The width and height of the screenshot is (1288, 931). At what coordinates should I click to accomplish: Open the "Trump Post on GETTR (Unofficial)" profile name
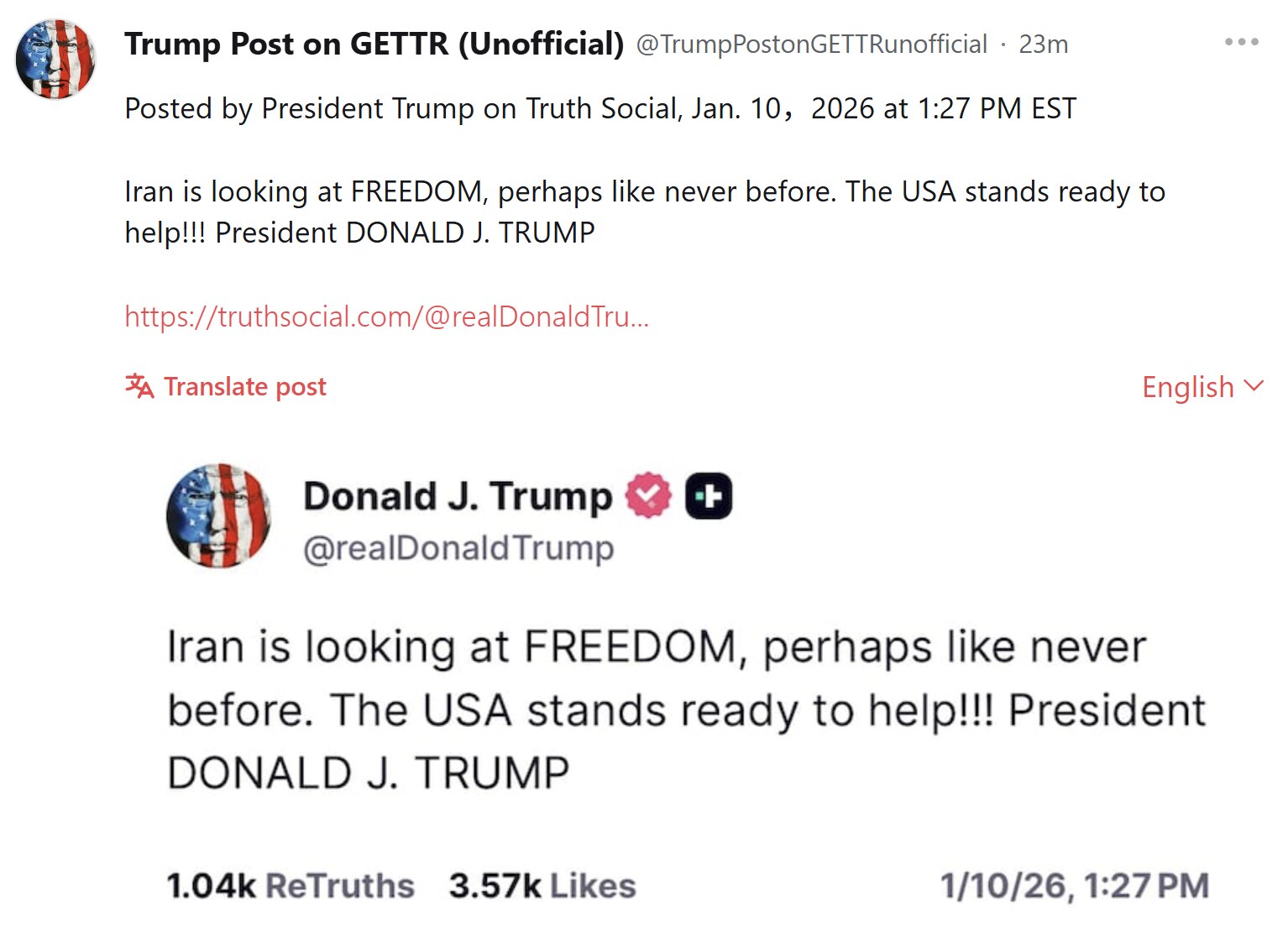click(374, 44)
